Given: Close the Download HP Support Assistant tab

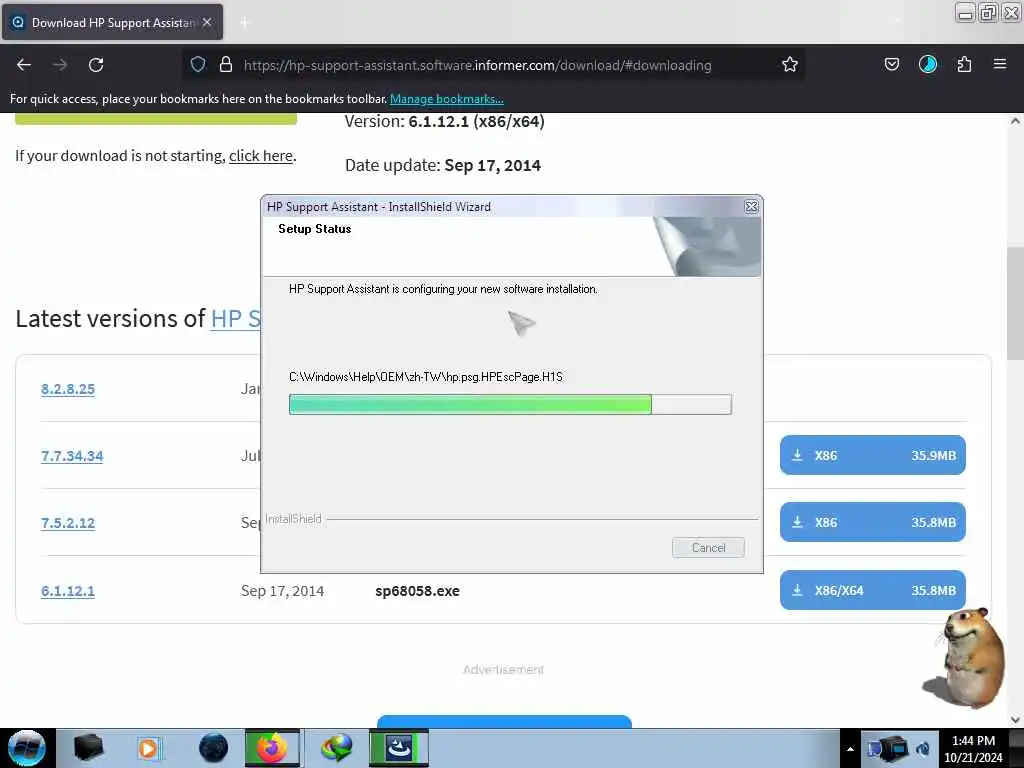Looking at the screenshot, I should pos(207,22).
